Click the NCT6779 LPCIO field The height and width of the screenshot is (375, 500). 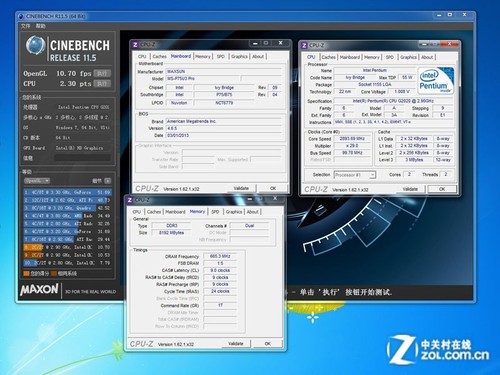[224, 103]
